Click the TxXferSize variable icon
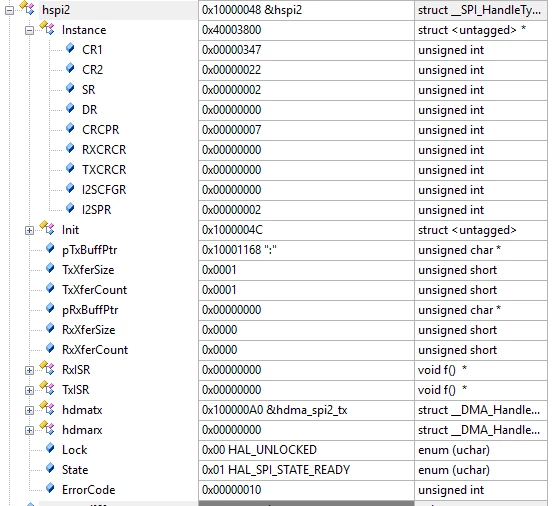Viewport: 554px width, 506px height. tap(50, 268)
